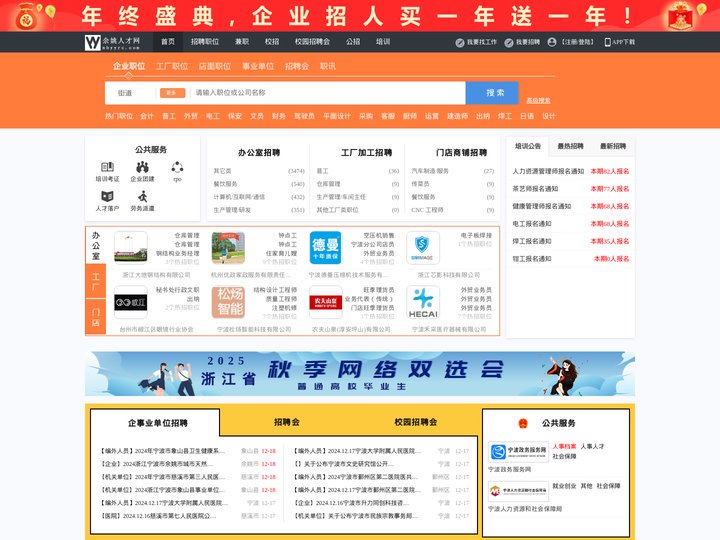720x540 pixels.
Task: Click the job or company name search field
Action: [x=328, y=93]
